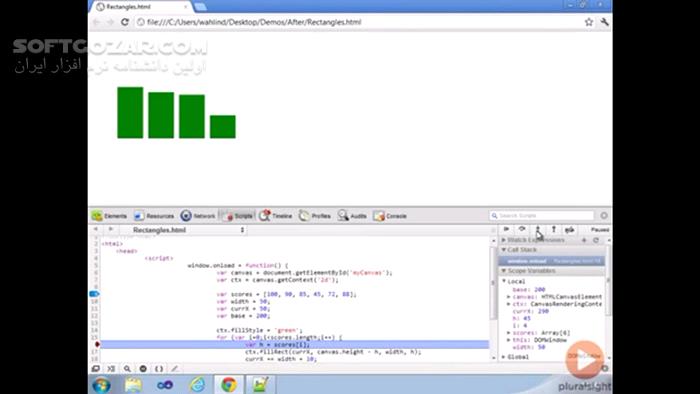This screenshot has width=700, height=394.
Task: Toggle breakpoint on highlighted line 16
Action: [x=97, y=344]
